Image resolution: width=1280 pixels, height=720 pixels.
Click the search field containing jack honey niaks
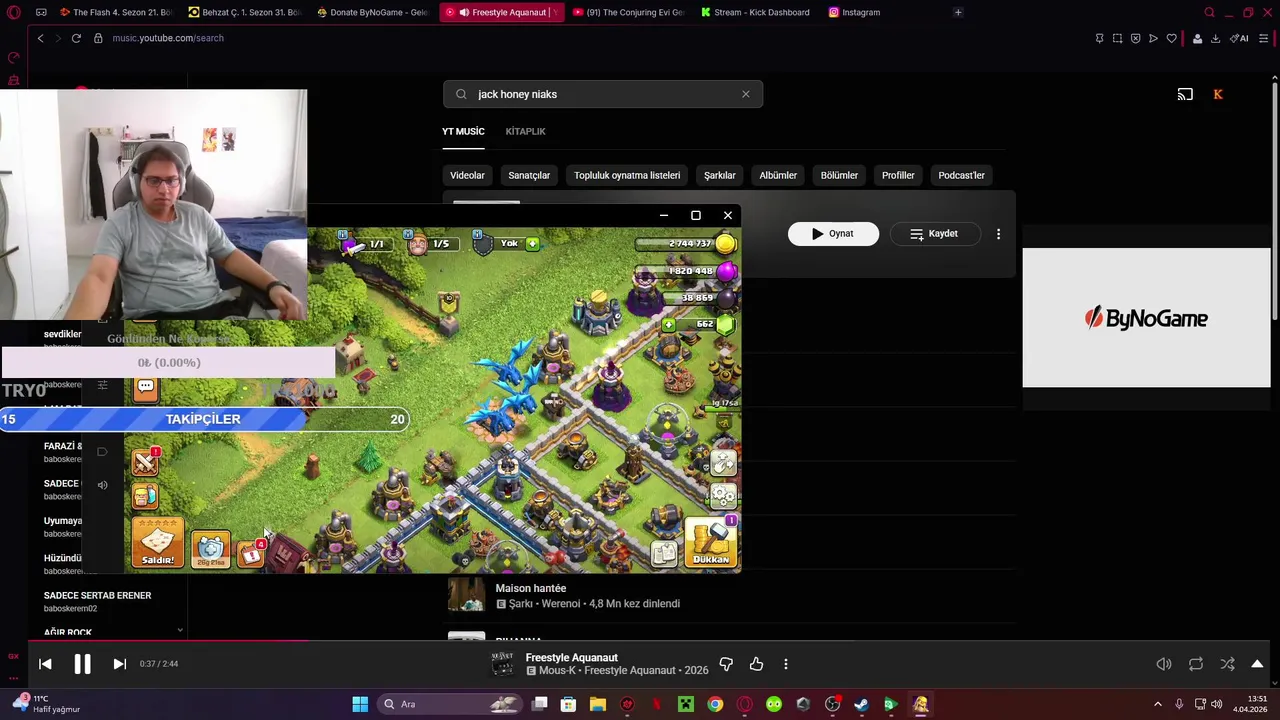[x=603, y=94]
